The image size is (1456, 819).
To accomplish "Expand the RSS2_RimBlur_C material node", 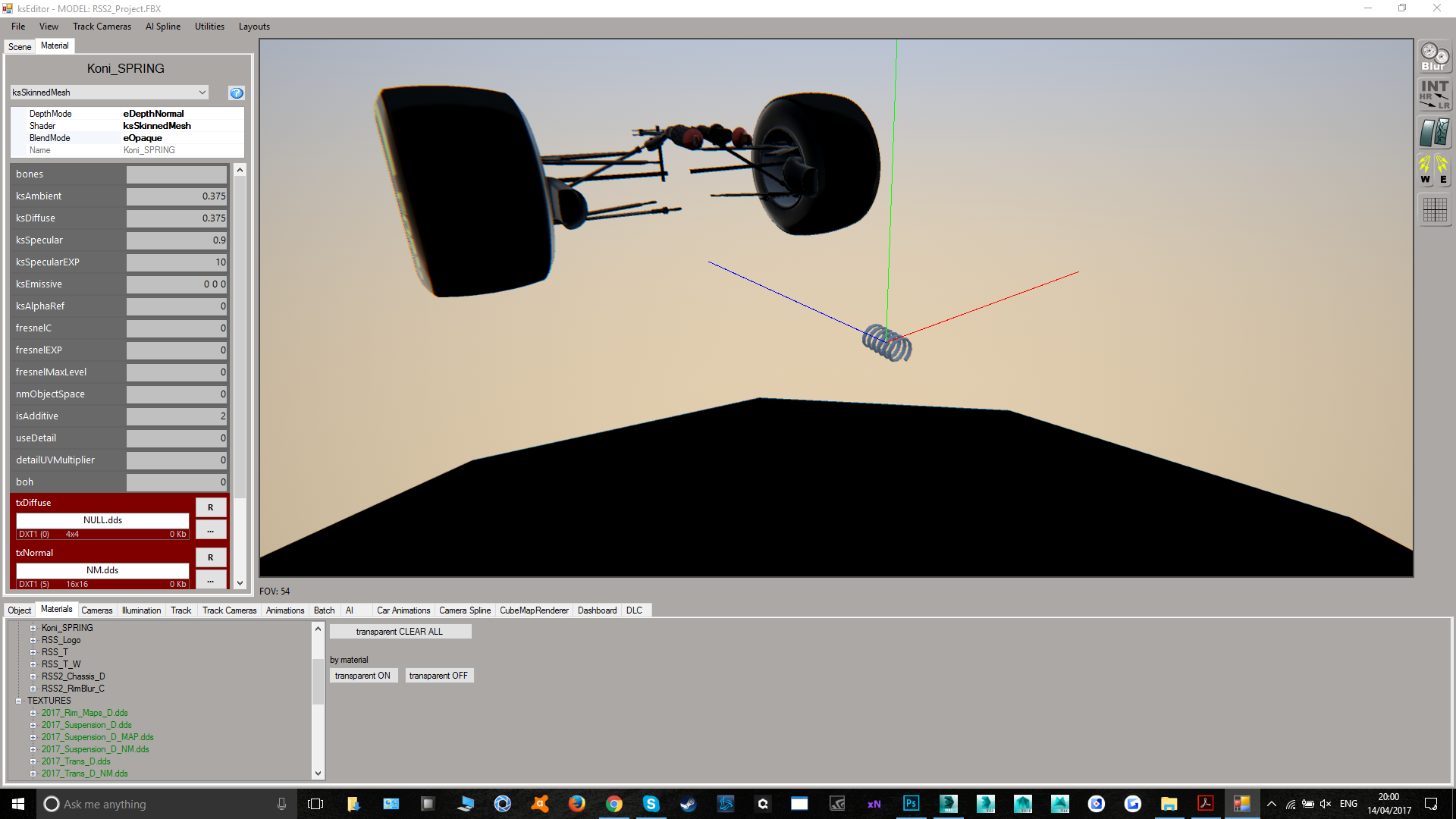I will coord(33,689).
